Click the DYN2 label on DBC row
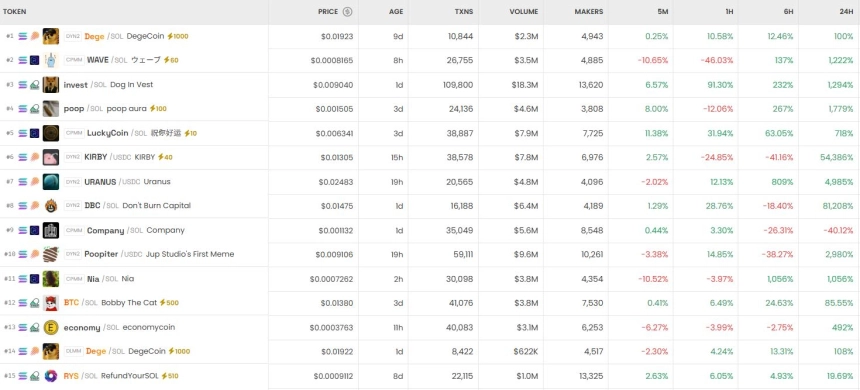 pyautogui.click(x=73, y=206)
